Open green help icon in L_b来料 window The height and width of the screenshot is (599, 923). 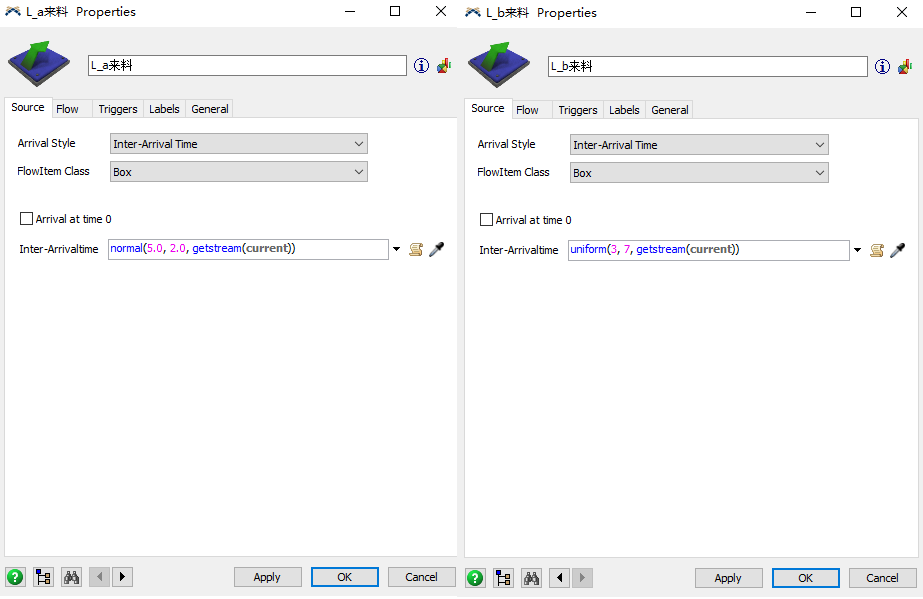pos(475,578)
